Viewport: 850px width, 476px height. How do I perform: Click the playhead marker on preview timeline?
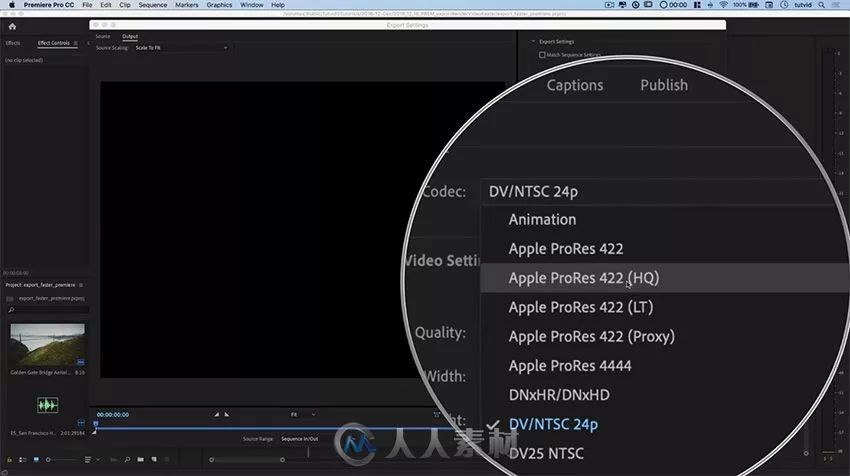95,424
